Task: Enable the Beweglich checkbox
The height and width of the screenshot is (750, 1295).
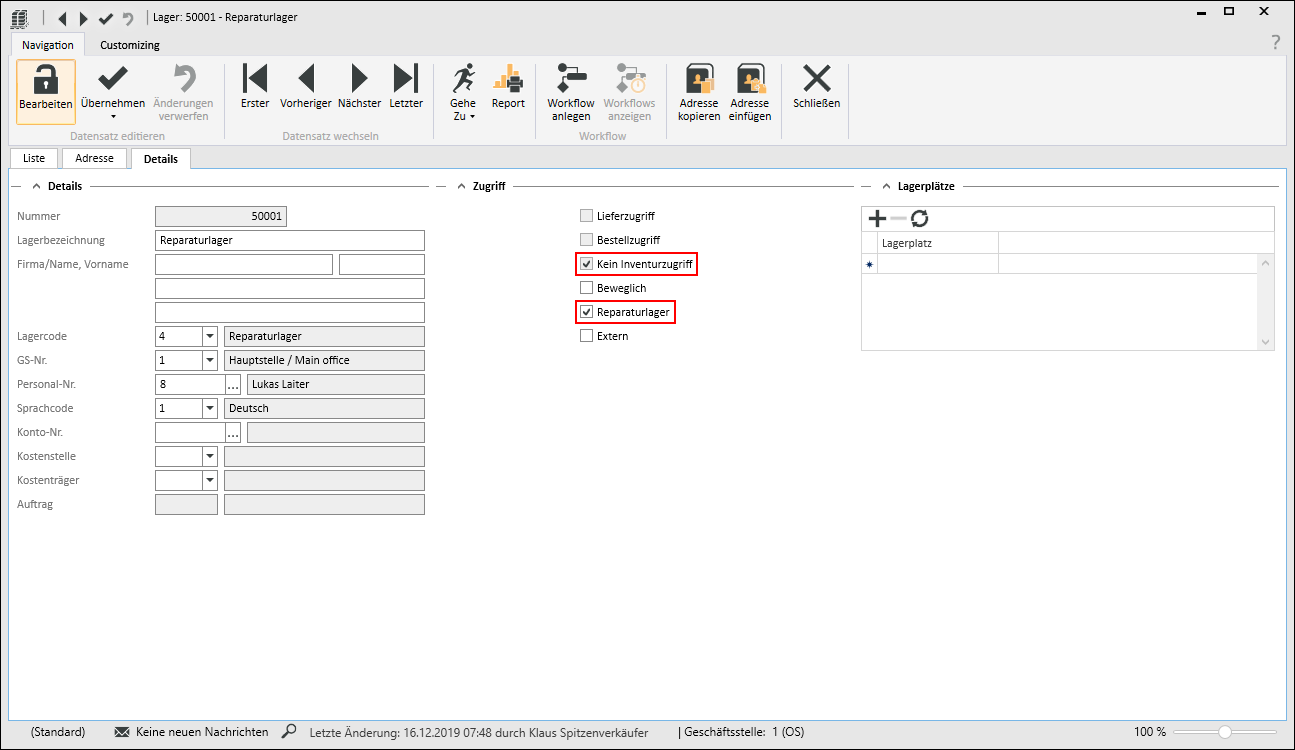Action: [x=587, y=289]
